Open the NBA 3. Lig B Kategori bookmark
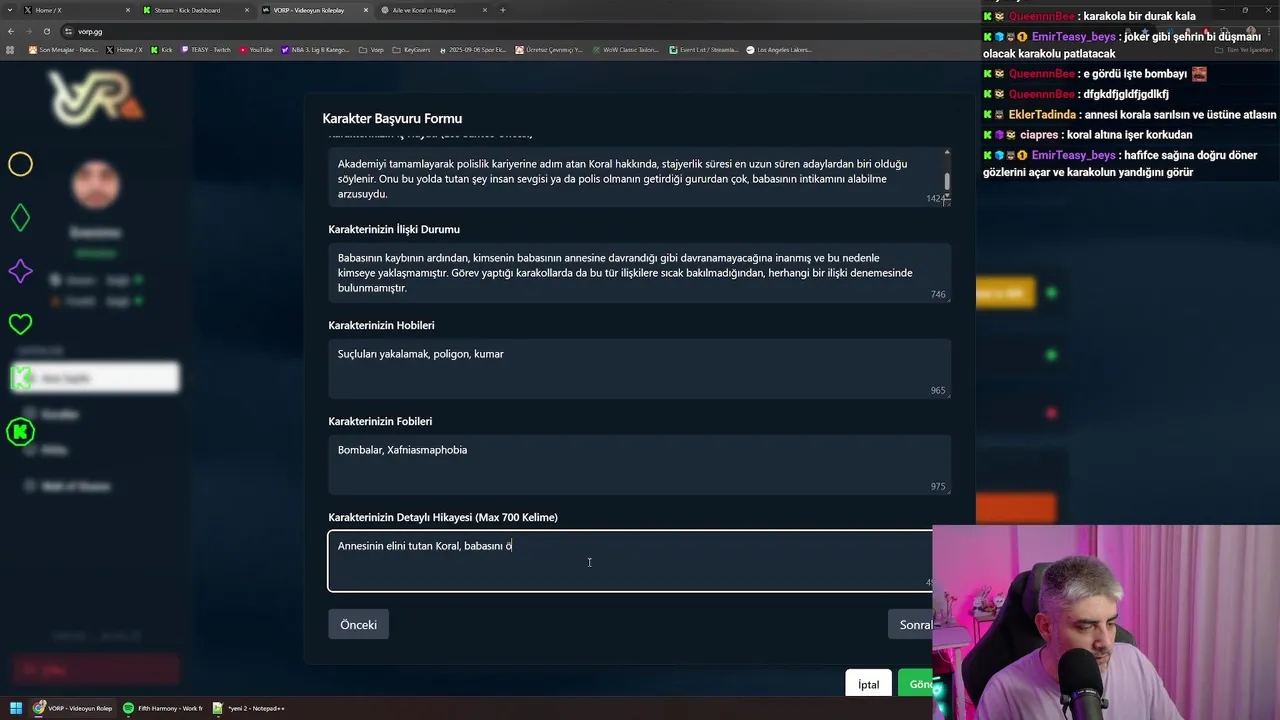The height and width of the screenshot is (720, 1280). [316, 49]
